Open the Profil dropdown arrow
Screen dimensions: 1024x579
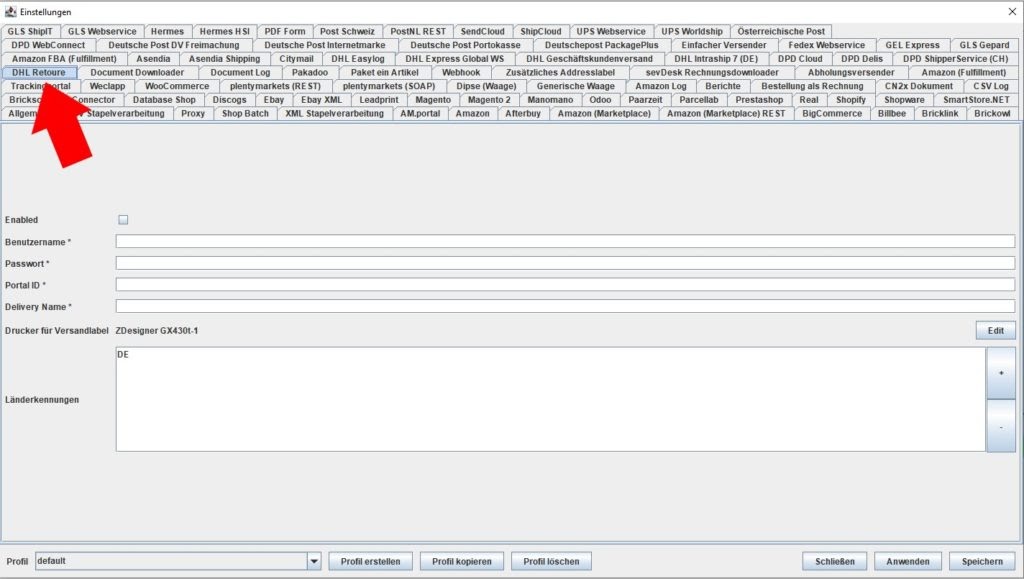314,561
